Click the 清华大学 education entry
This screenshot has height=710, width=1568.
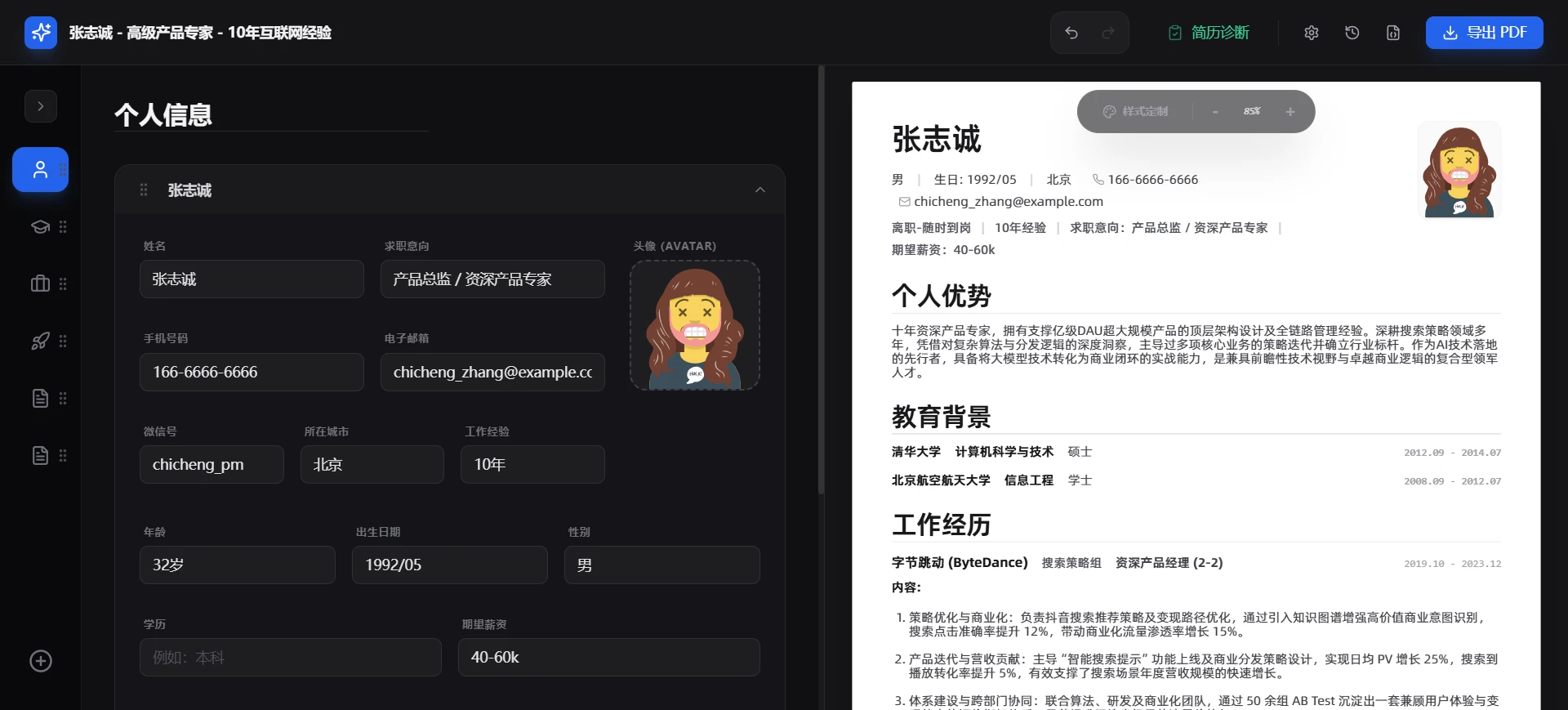click(1196, 452)
